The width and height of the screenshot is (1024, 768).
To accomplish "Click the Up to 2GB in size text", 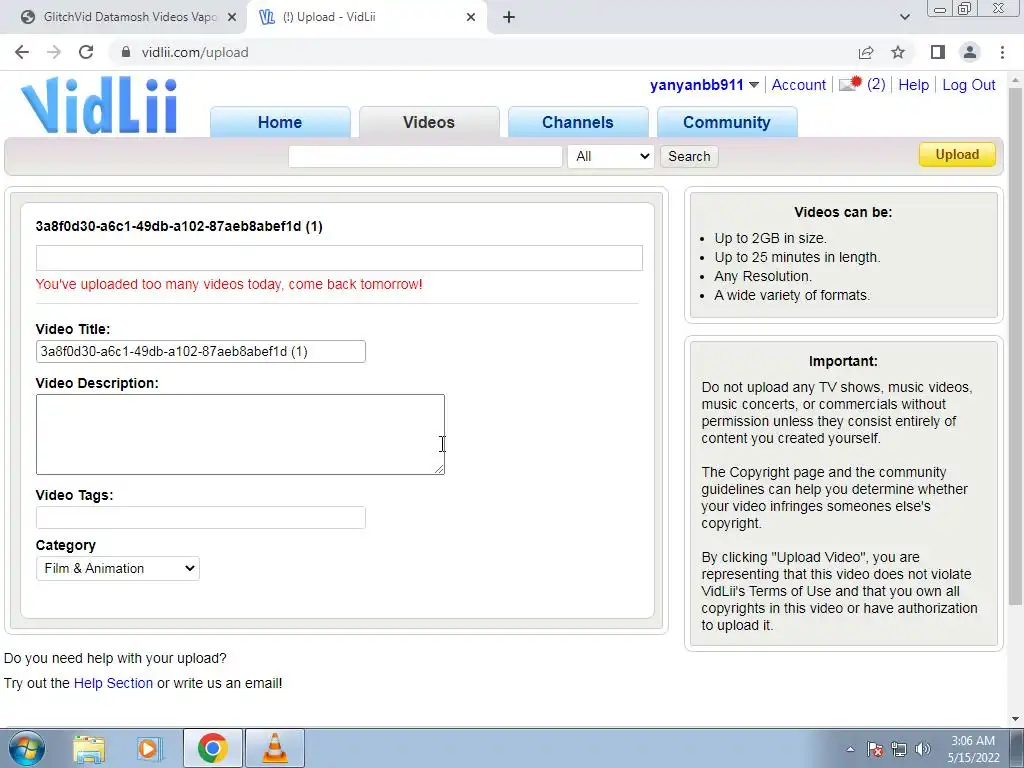I will 771,238.
